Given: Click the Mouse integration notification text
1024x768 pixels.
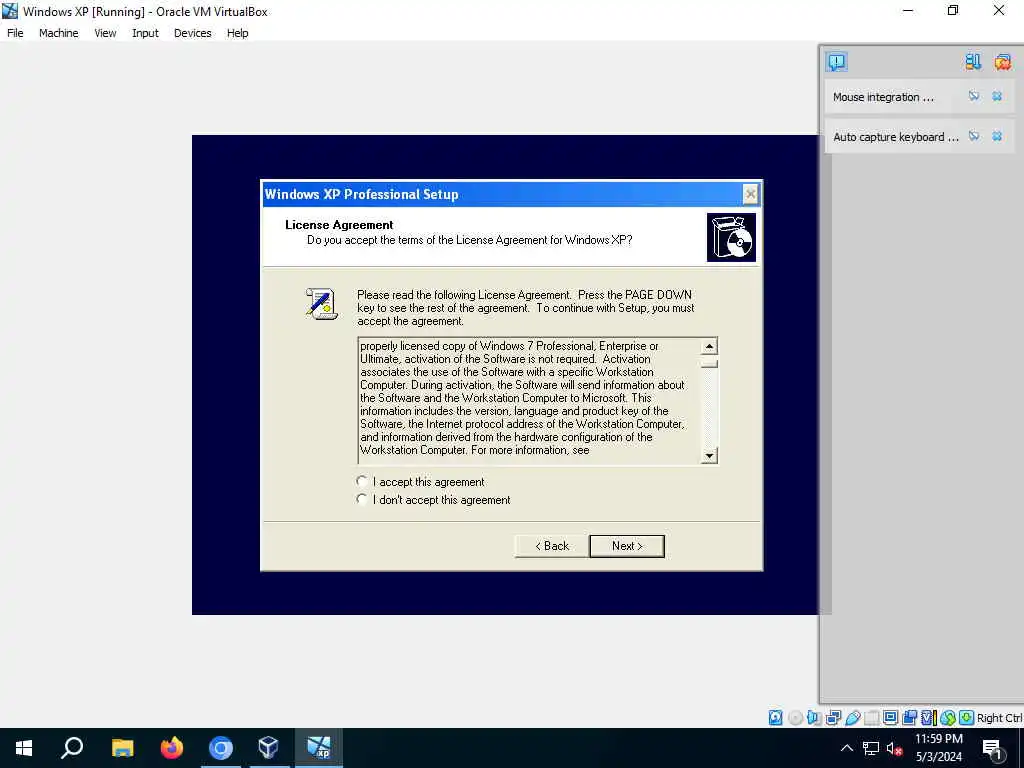Looking at the screenshot, I should click(x=883, y=97).
